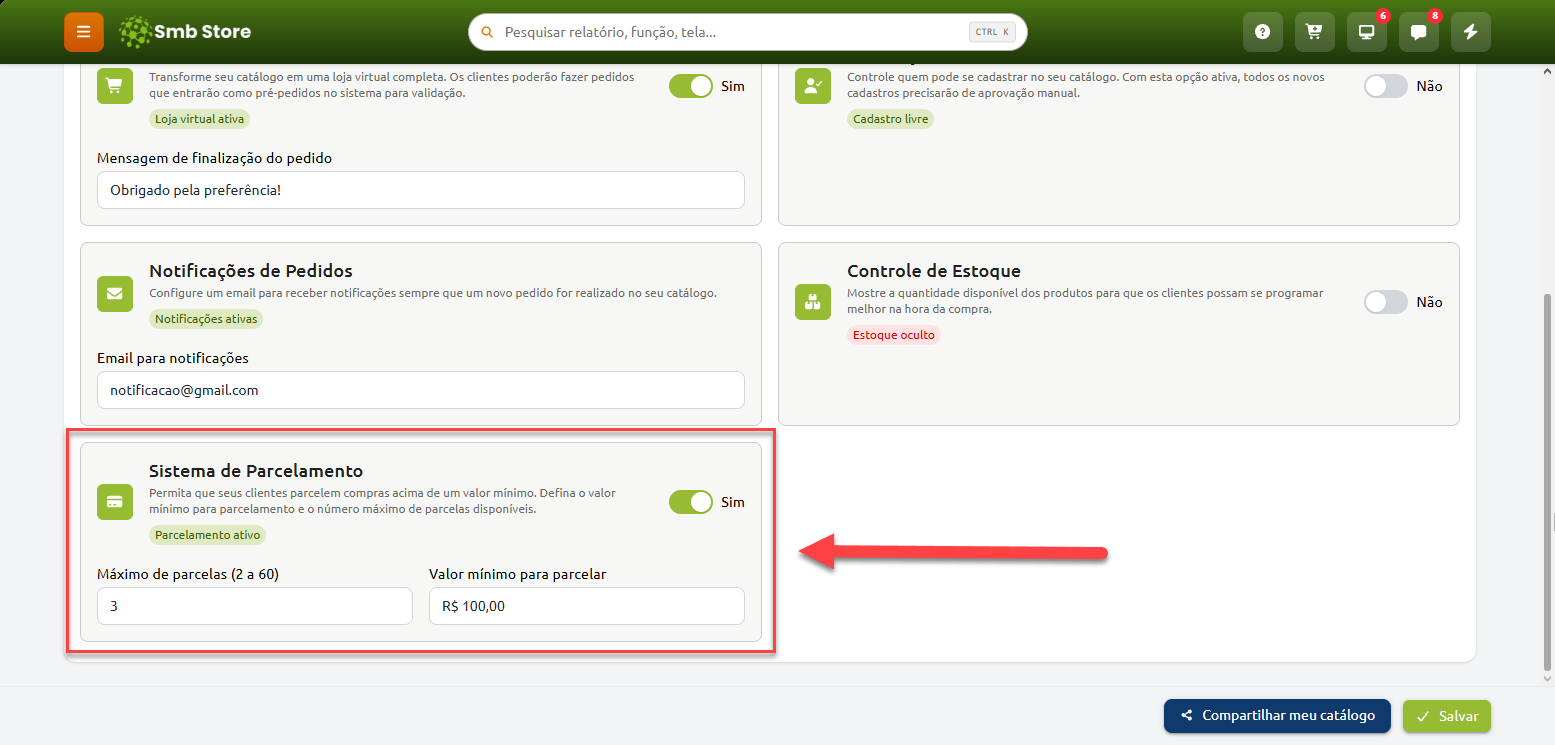Enable the Controle de Estoque toggle
Viewport: 1555px width, 745px height.
click(x=1386, y=302)
